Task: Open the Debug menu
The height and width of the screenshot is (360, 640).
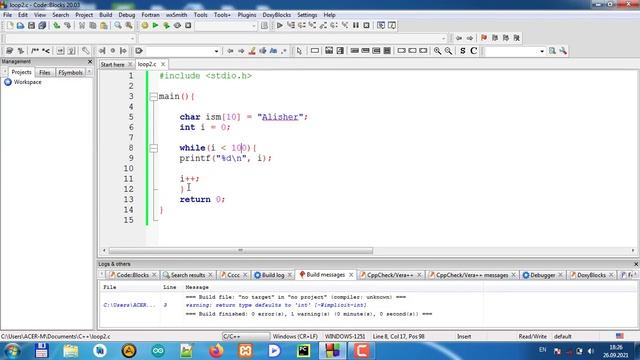Action: [127, 15]
